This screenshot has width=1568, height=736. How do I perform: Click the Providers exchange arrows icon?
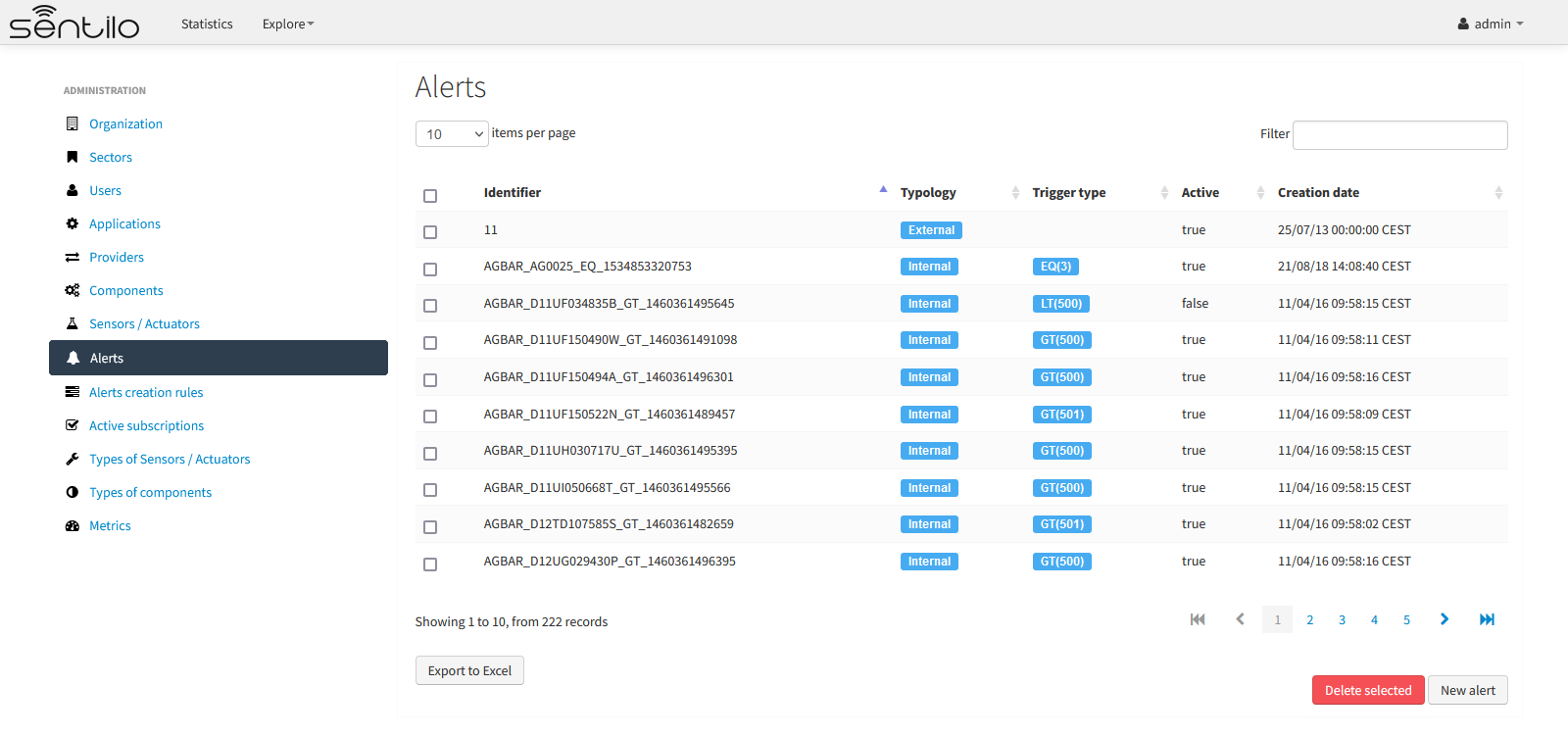(72, 257)
